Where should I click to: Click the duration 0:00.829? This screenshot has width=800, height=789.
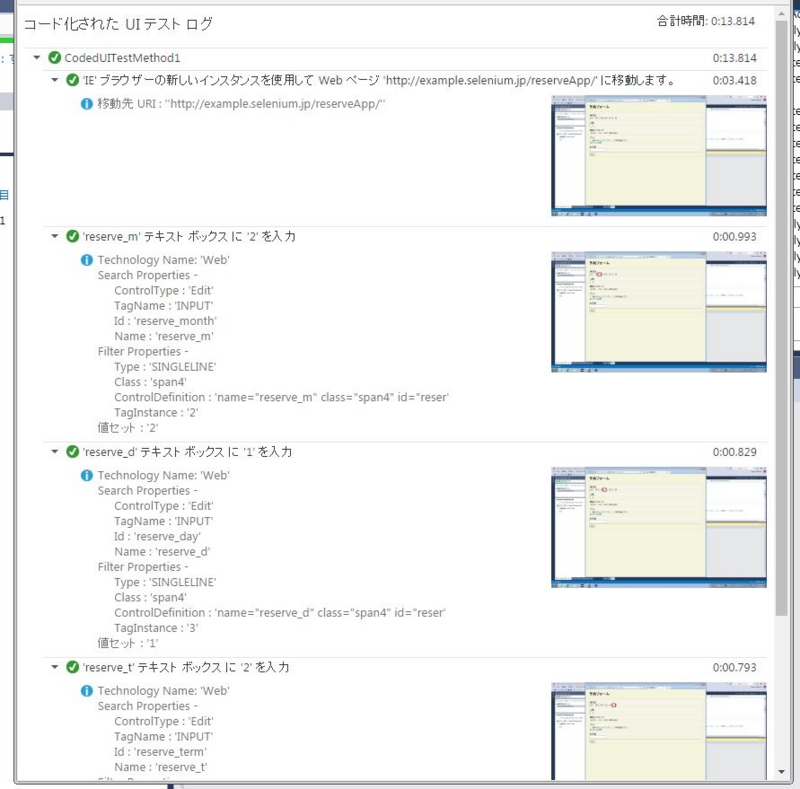(x=735, y=452)
